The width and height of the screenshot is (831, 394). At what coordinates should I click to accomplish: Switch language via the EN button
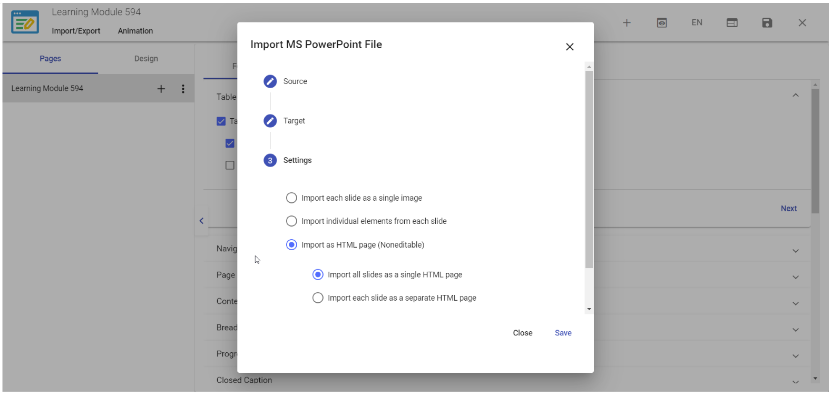point(697,23)
